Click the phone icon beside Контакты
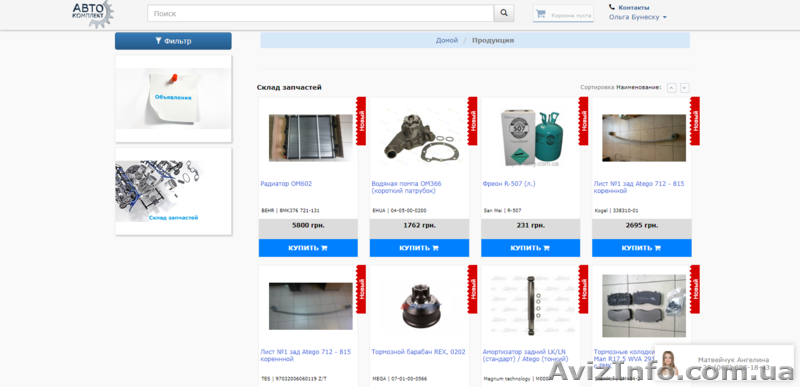 pyautogui.click(x=612, y=7)
